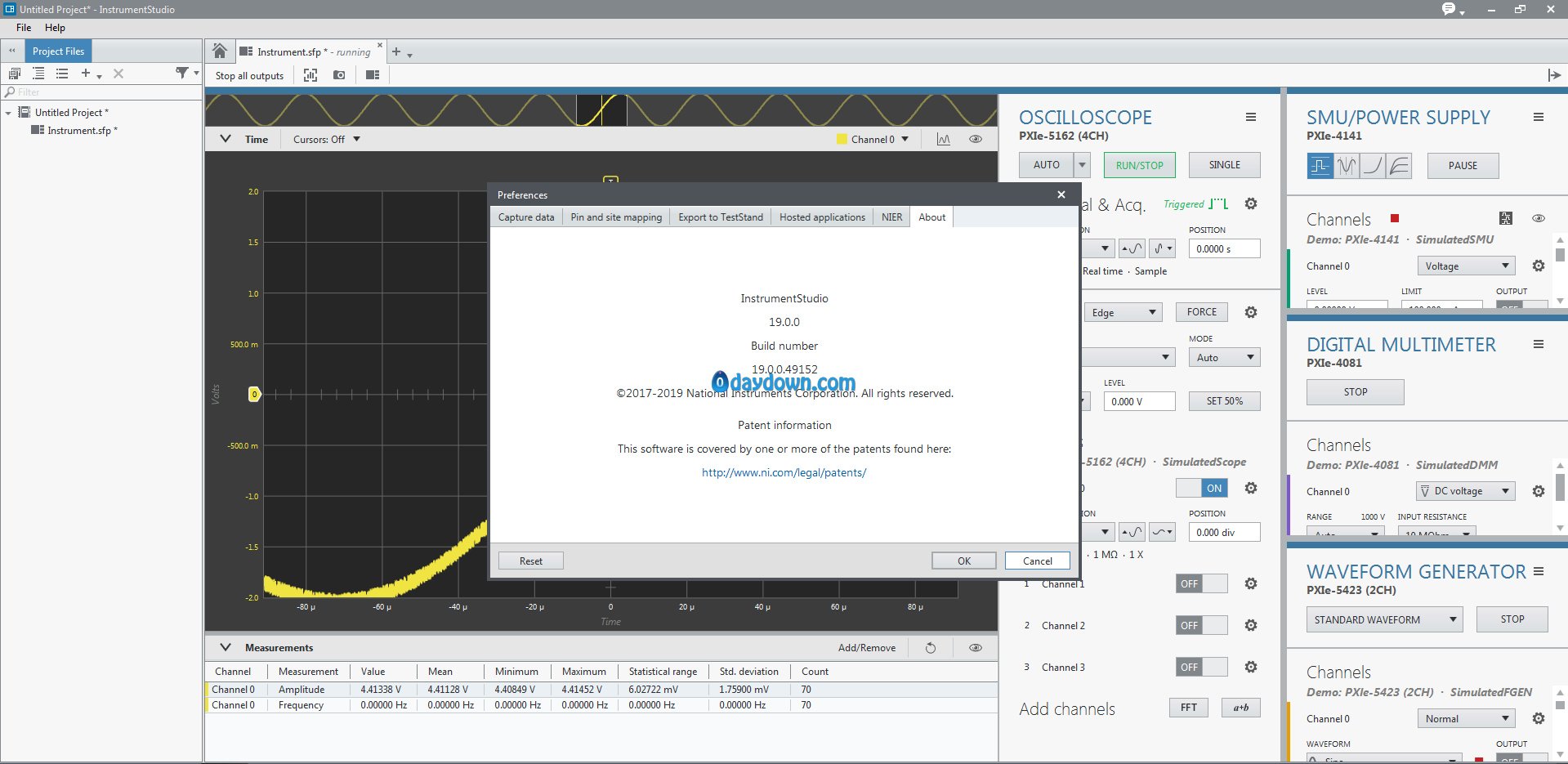The width and height of the screenshot is (1568, 764).
Task: Open the File menu
Action: coord(24,28)
